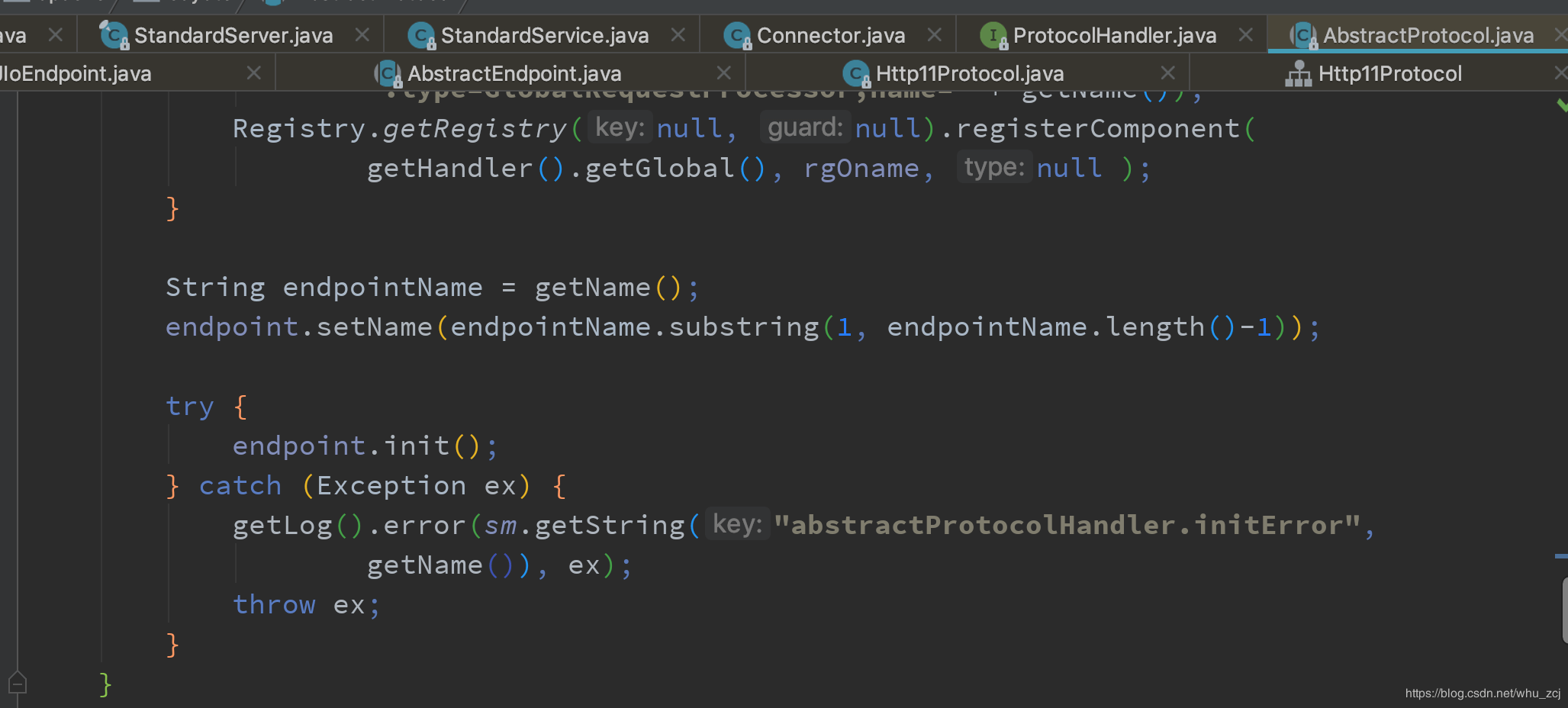Click the getRegistry method call
This screenshot has height=708, width=1568.
point(475,128)
